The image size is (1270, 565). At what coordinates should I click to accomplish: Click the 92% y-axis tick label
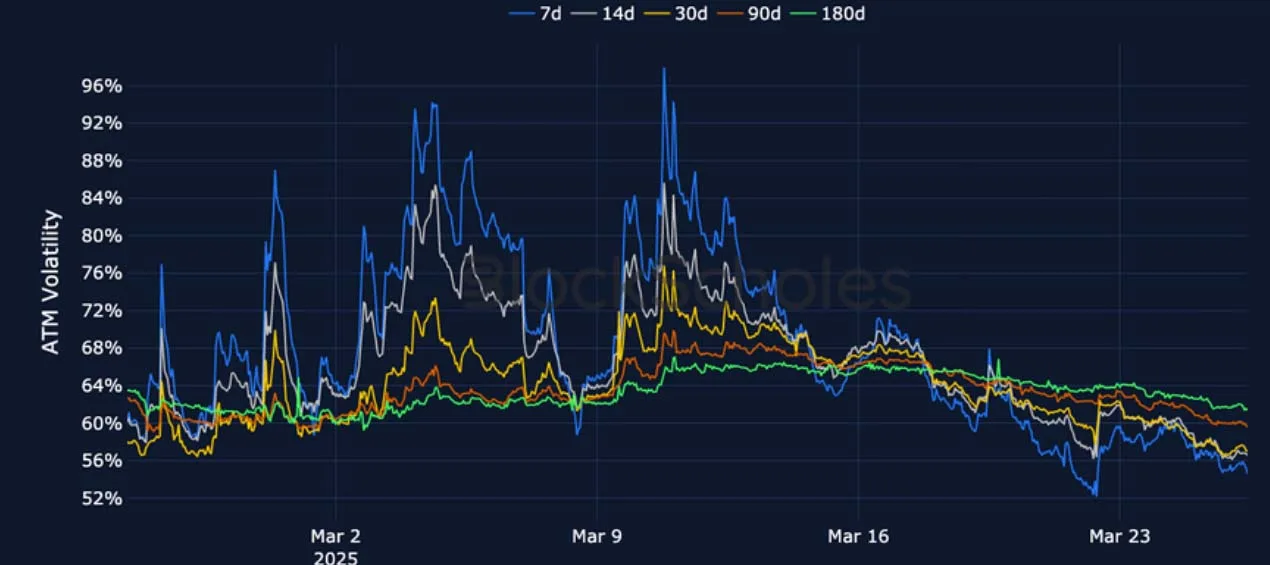(101, 123)
